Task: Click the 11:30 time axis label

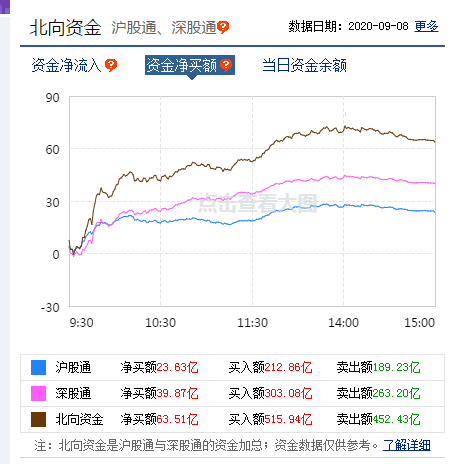Action: (252, 323)
